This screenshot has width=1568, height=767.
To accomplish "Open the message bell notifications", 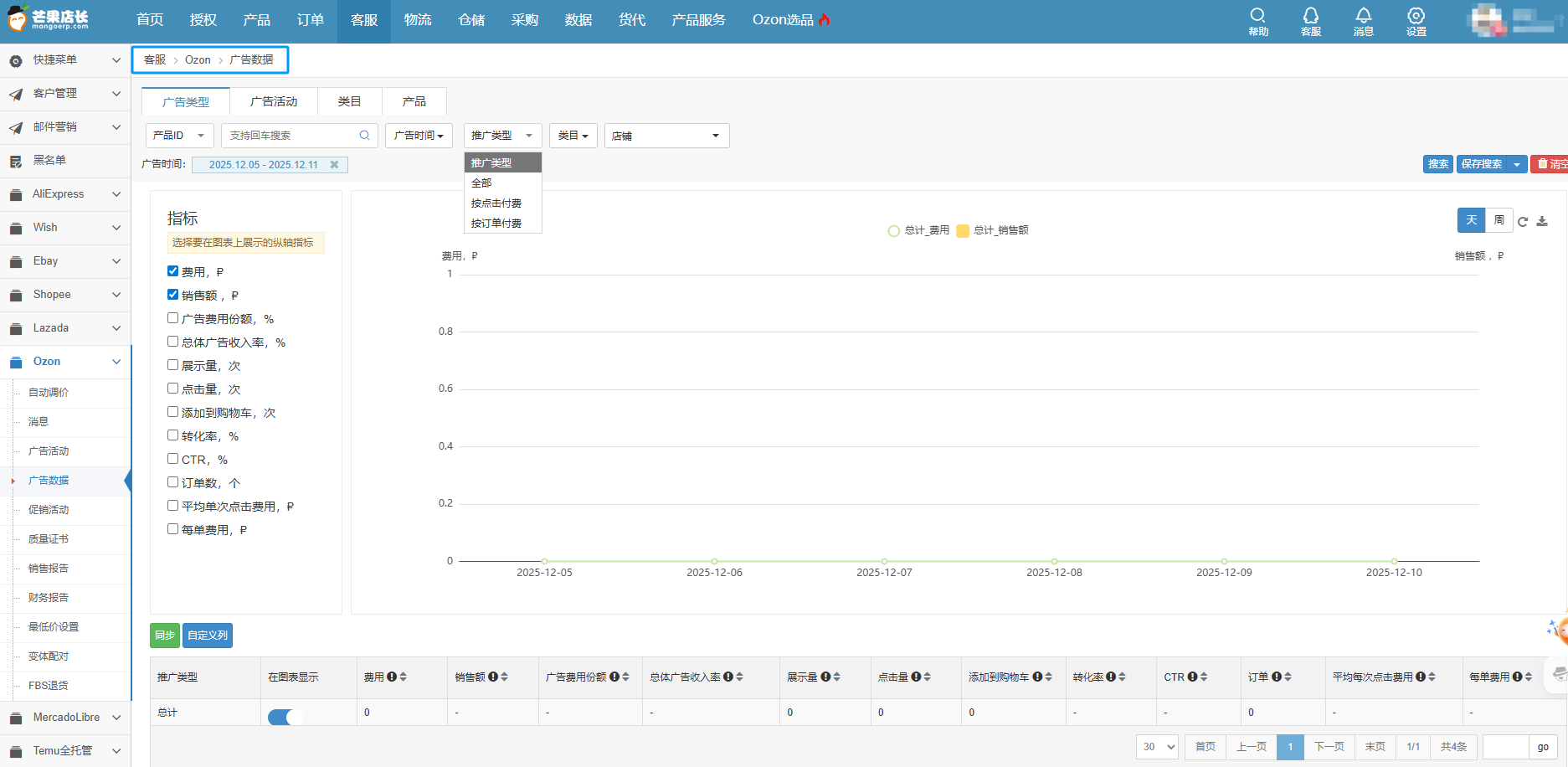I will pyautogui.click(x=1363, y=16).
